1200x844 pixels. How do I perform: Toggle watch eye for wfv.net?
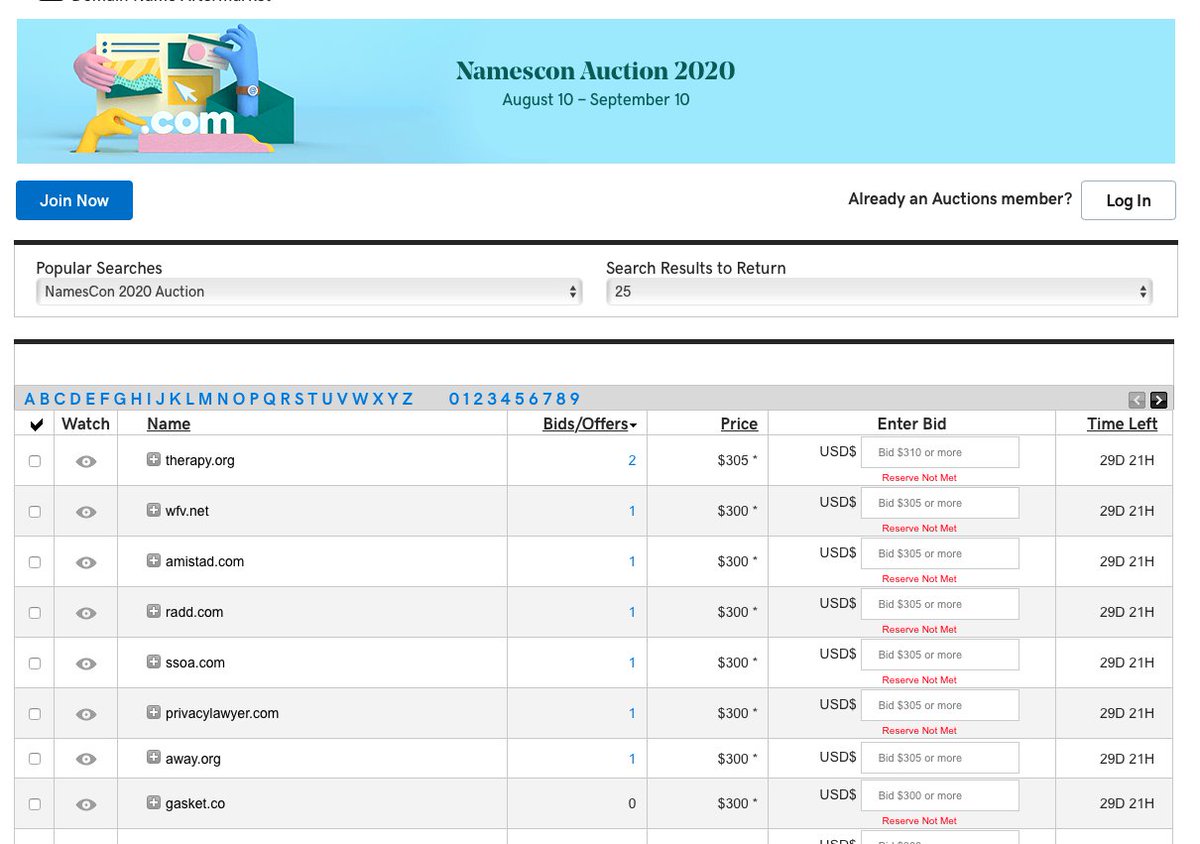(86, 512)
